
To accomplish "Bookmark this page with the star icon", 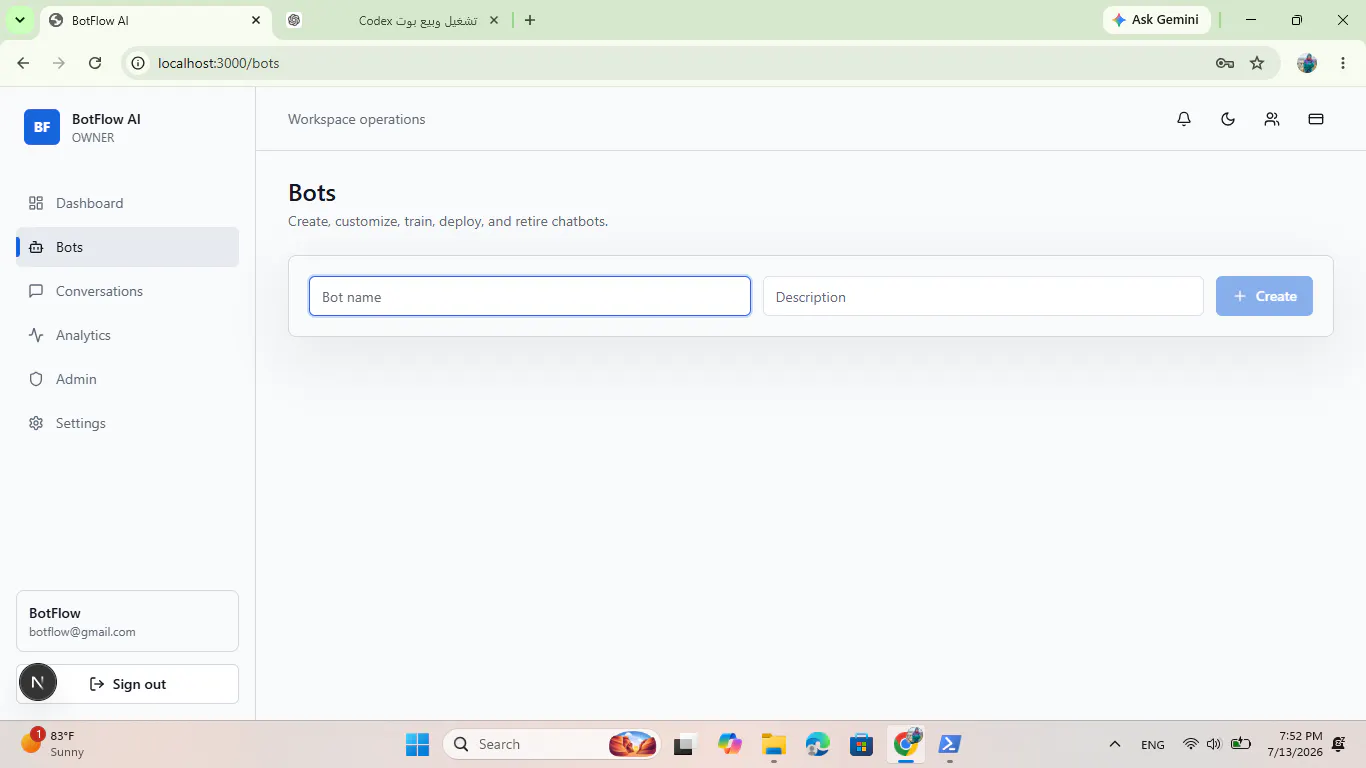I will (1257, 63).
